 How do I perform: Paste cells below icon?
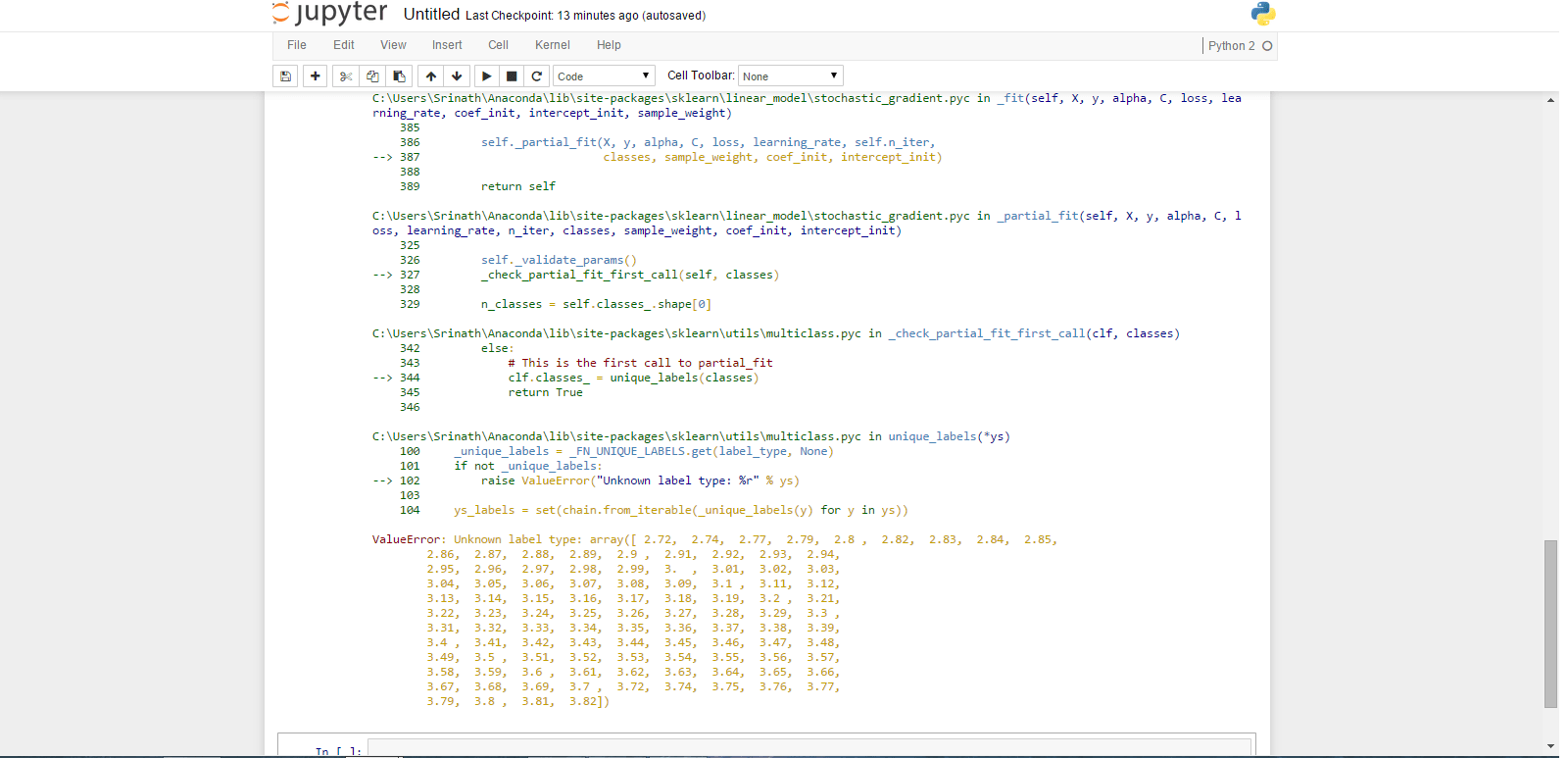click(x=399, y=76)
